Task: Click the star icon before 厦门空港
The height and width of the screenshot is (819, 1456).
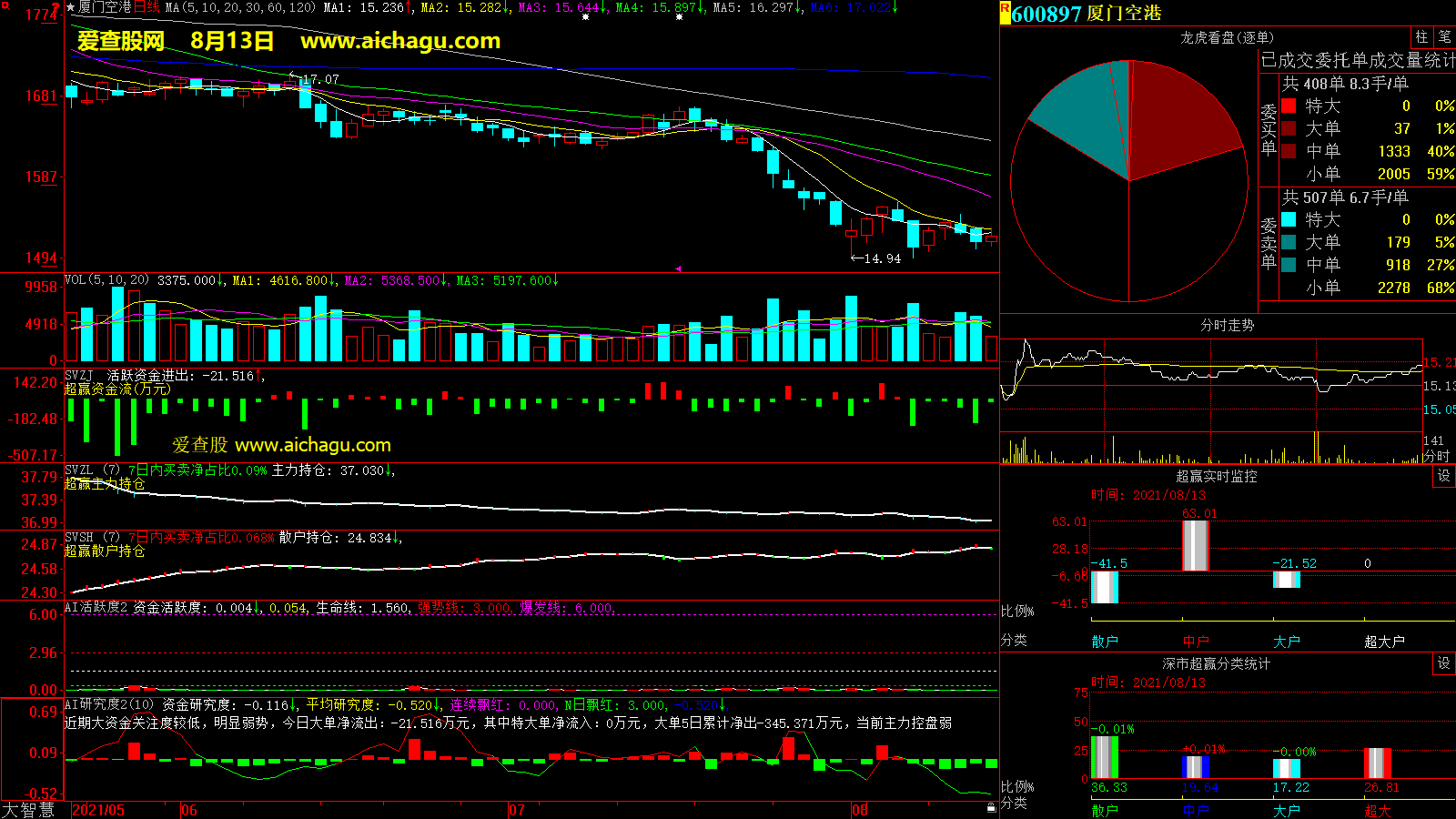Action: coord(71,7)
